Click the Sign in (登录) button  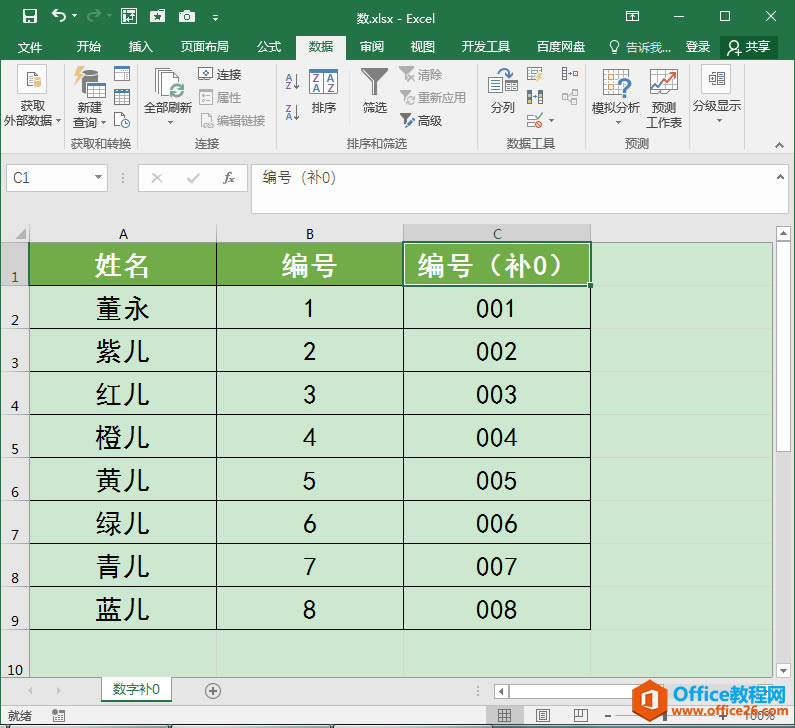coord(698,47)
